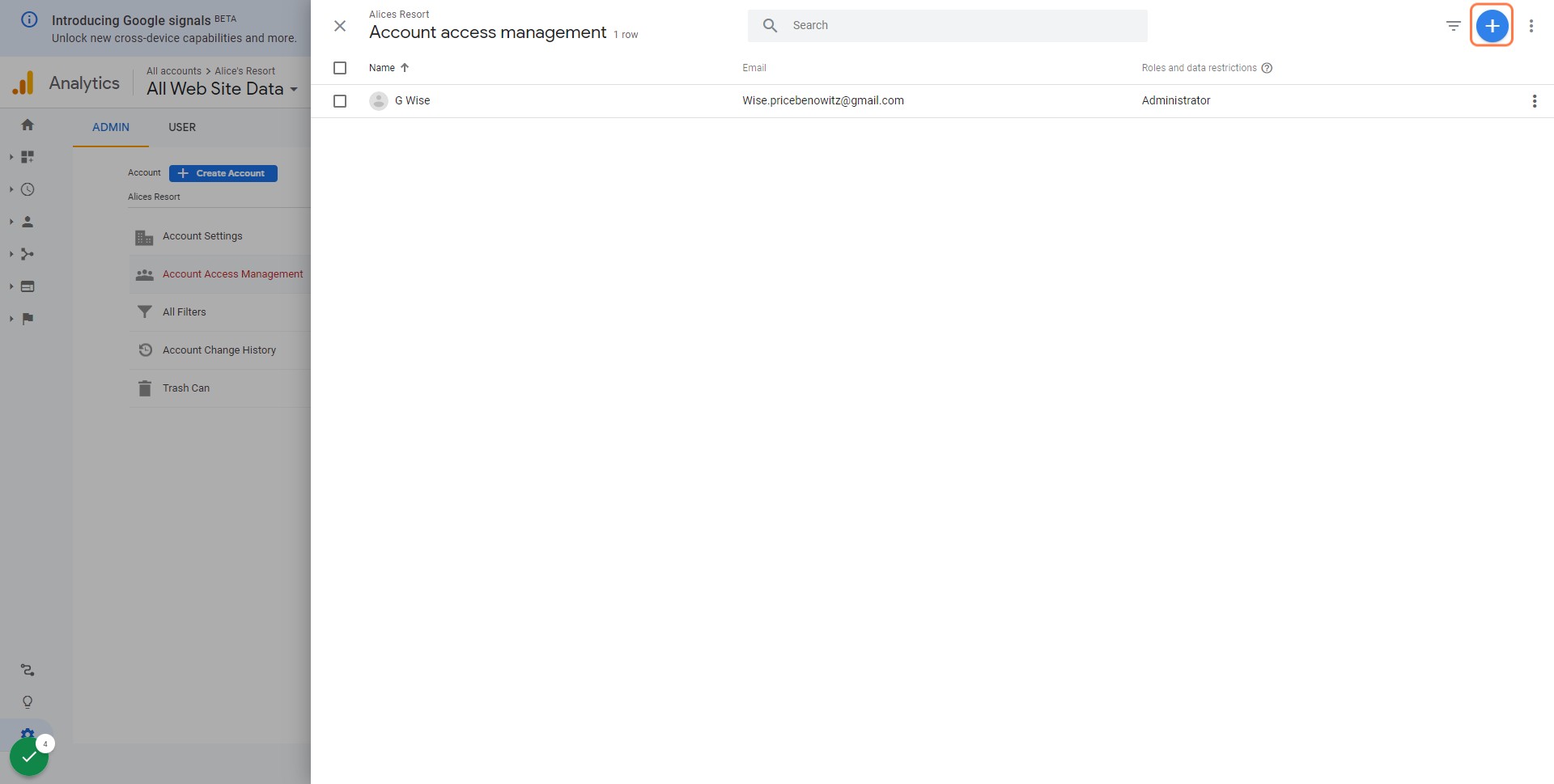Click the roles and data restrictions help icon

coord(1267,68)
